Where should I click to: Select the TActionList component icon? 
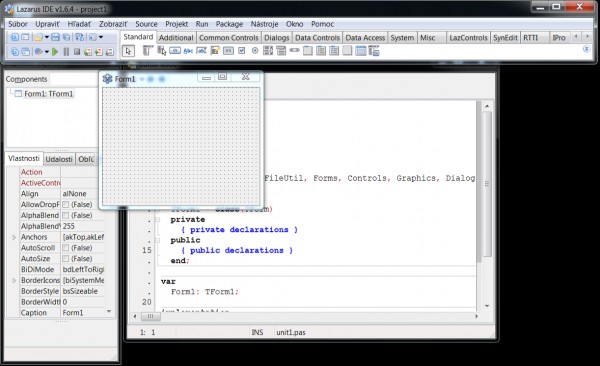click(x=374, y=51)
